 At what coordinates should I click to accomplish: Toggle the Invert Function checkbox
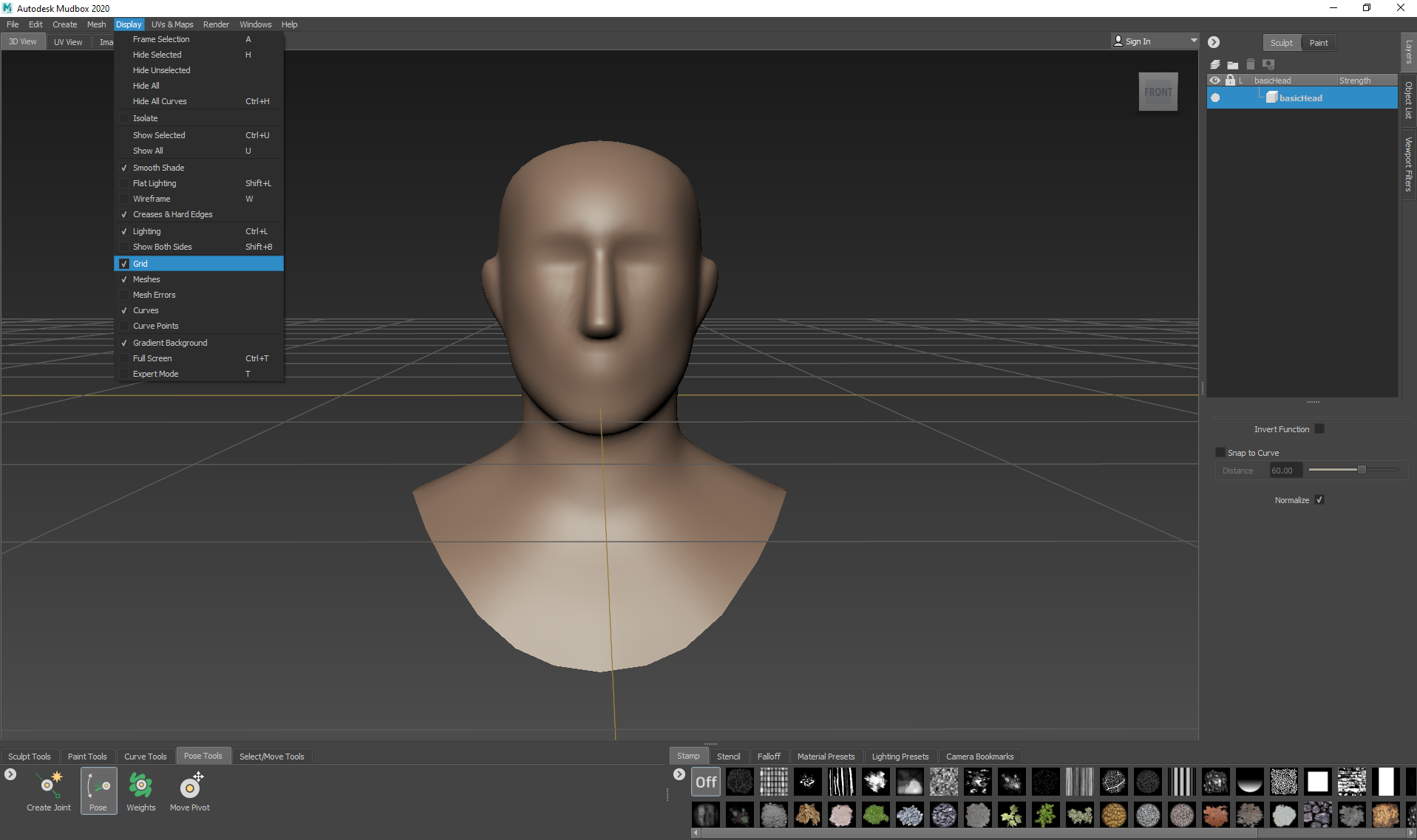(1319, 429)
